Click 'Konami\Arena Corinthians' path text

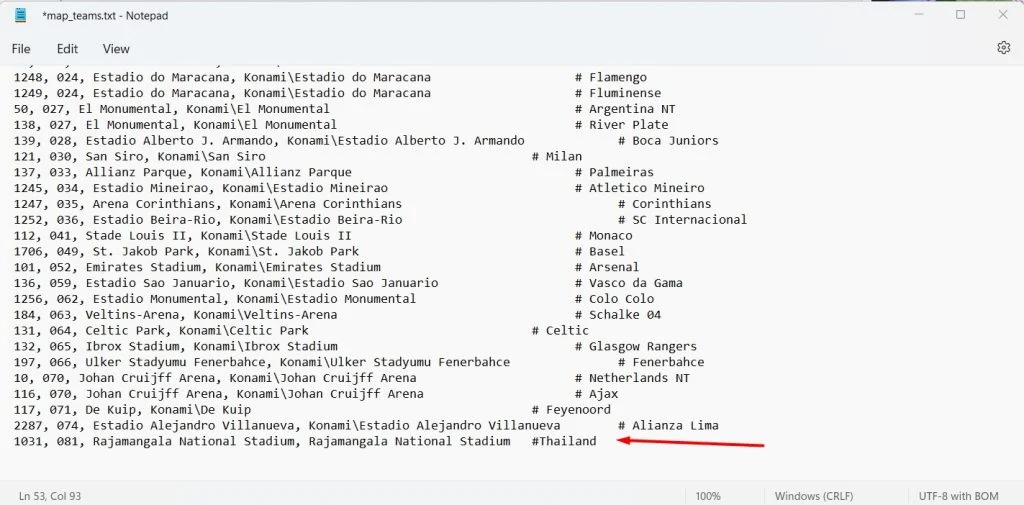(x=316, y=204)
